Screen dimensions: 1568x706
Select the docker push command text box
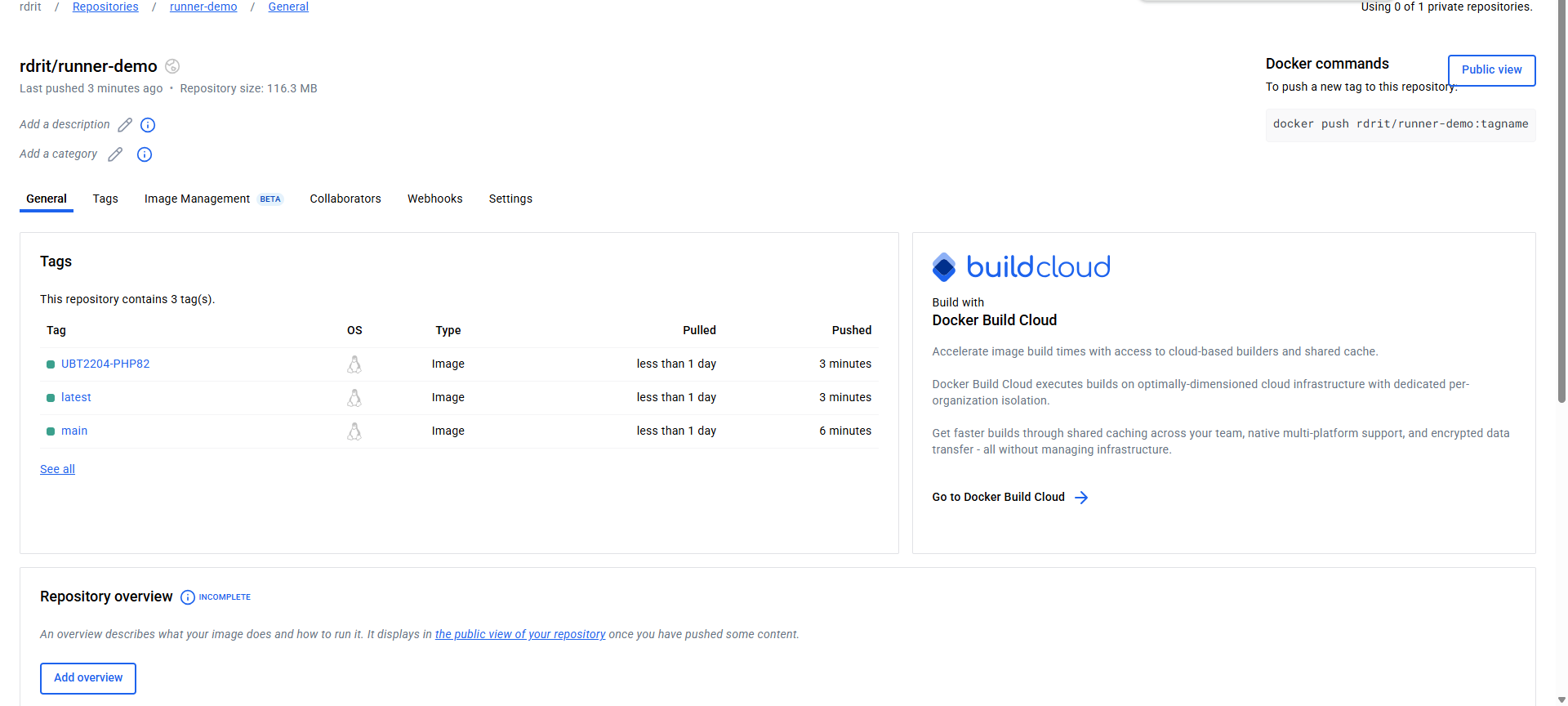click(1400, 124)
